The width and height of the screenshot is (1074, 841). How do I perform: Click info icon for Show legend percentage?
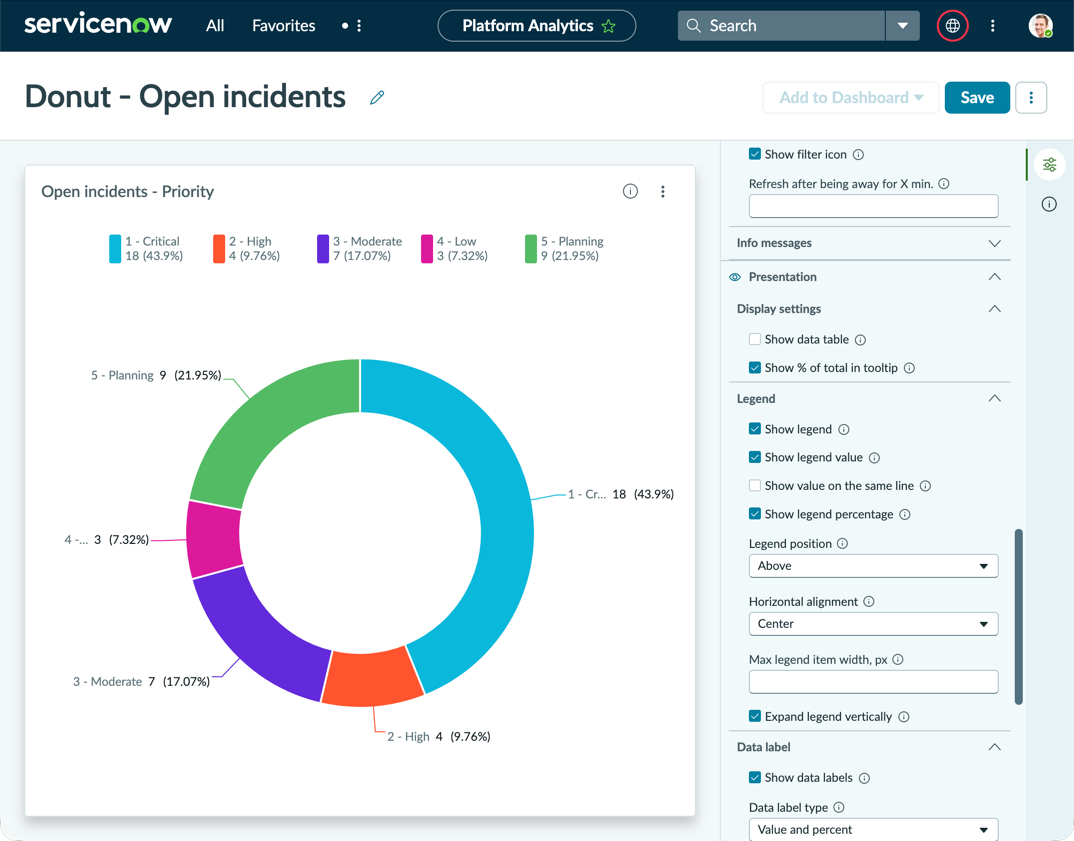point(904,514)
